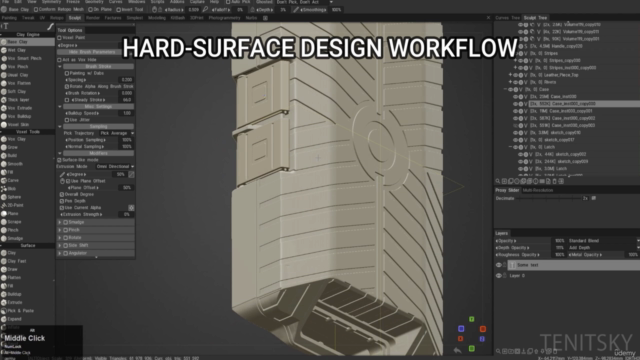
Task: Toggle Rotate Alpha Along Brush Stroke
Action: [x=67, y=87]
